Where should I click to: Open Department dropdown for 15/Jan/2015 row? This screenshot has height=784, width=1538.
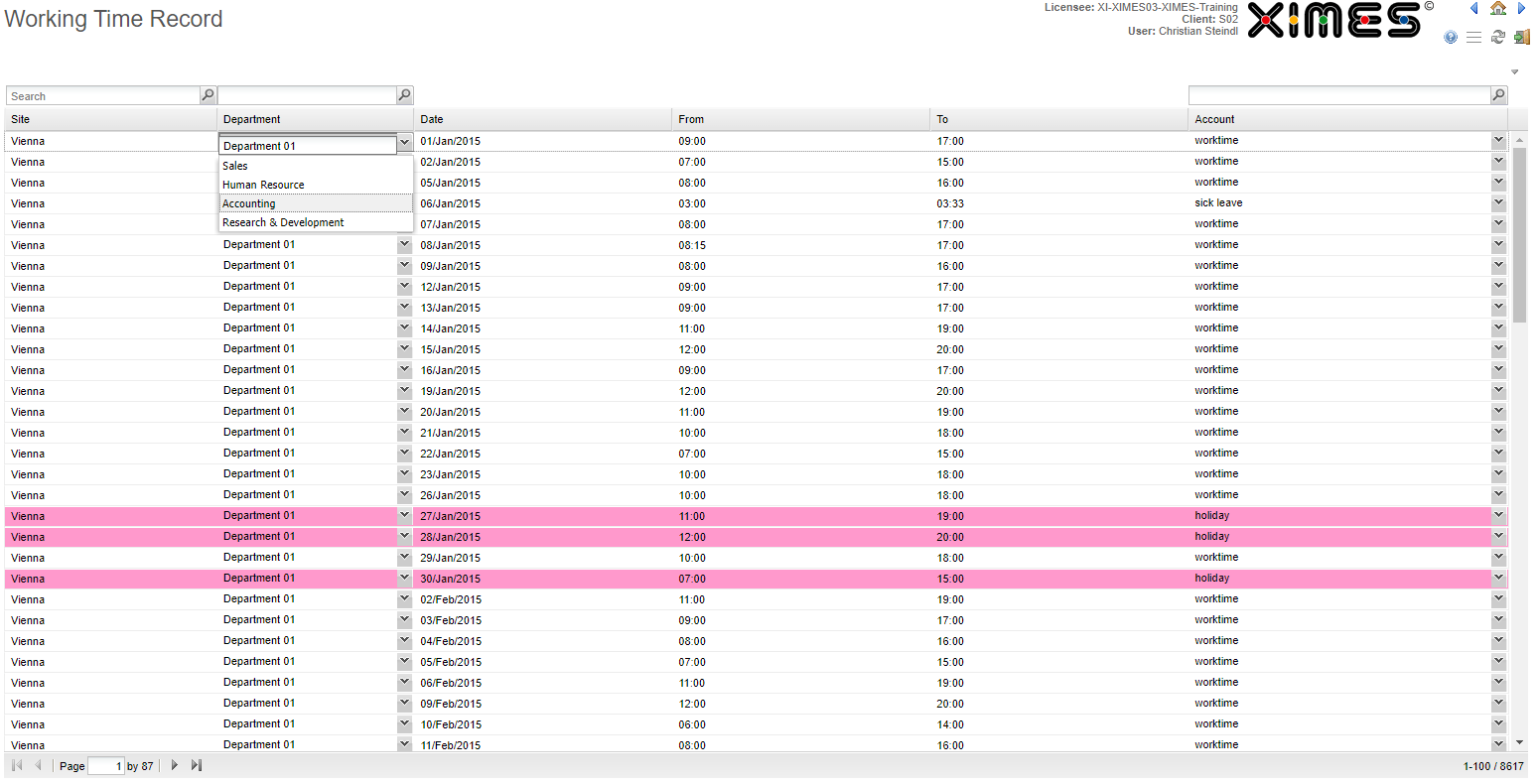coord(404,348)
